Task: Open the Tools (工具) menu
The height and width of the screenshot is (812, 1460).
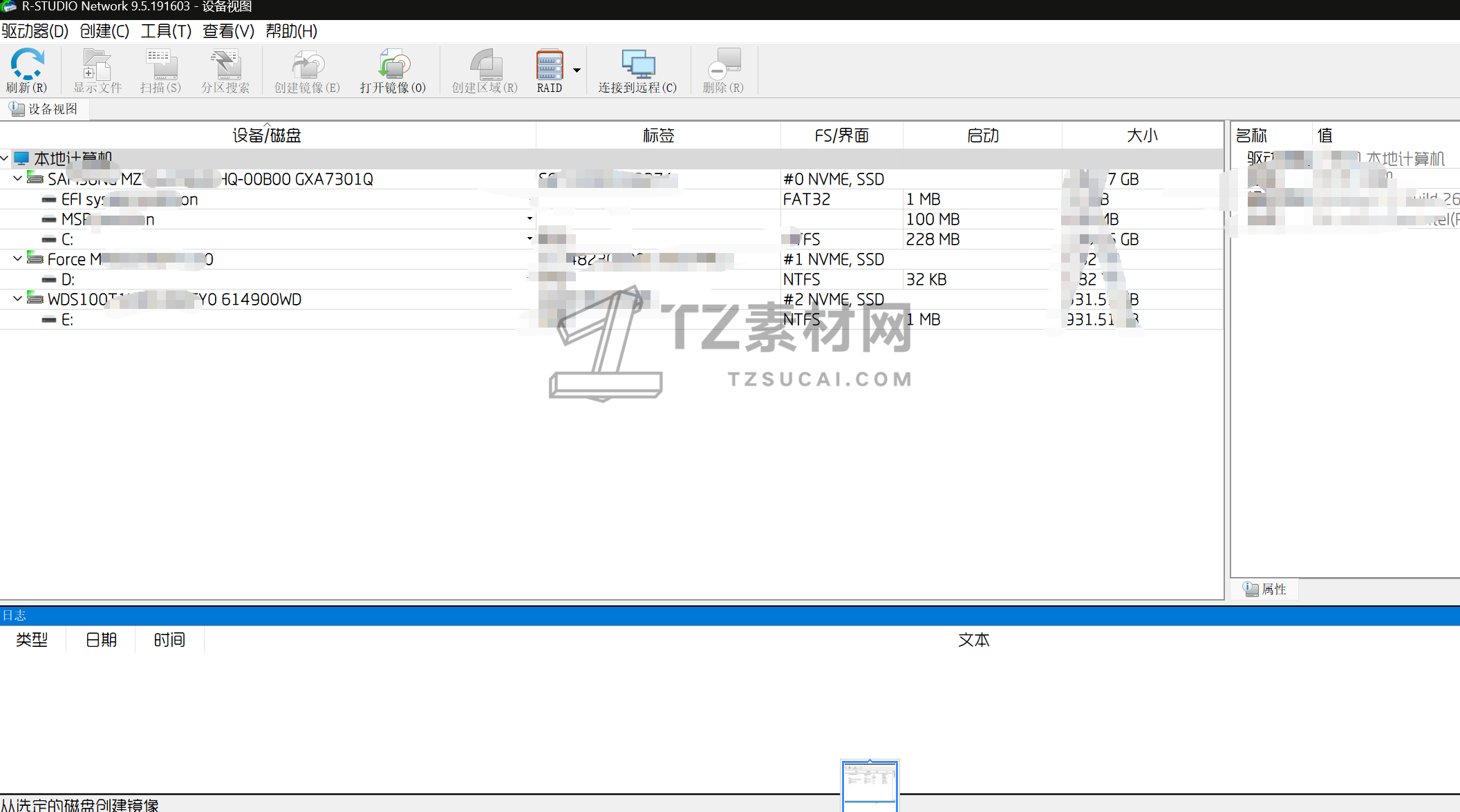Action: [x=166, y=31]
